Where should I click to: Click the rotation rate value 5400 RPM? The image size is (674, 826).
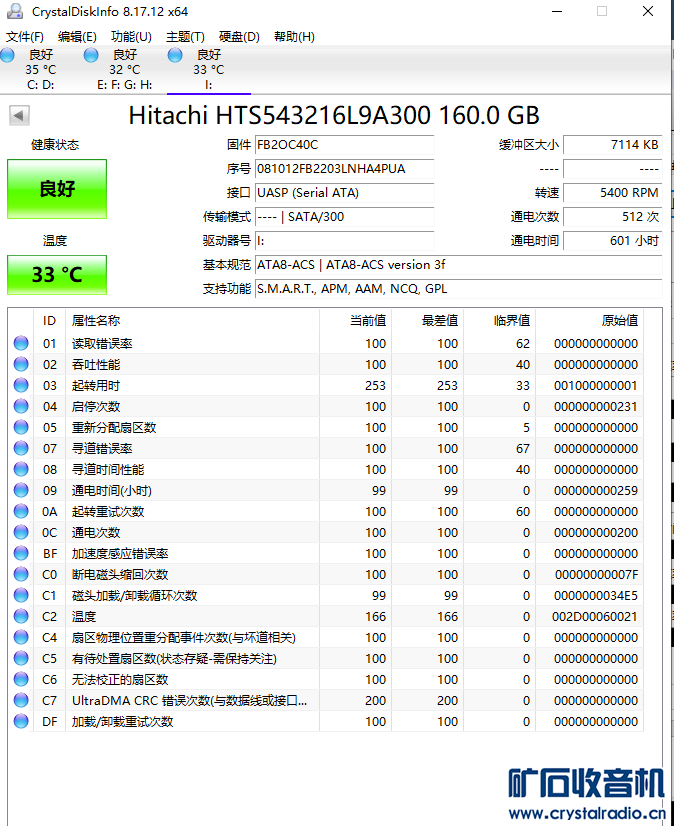coord(613,193)
